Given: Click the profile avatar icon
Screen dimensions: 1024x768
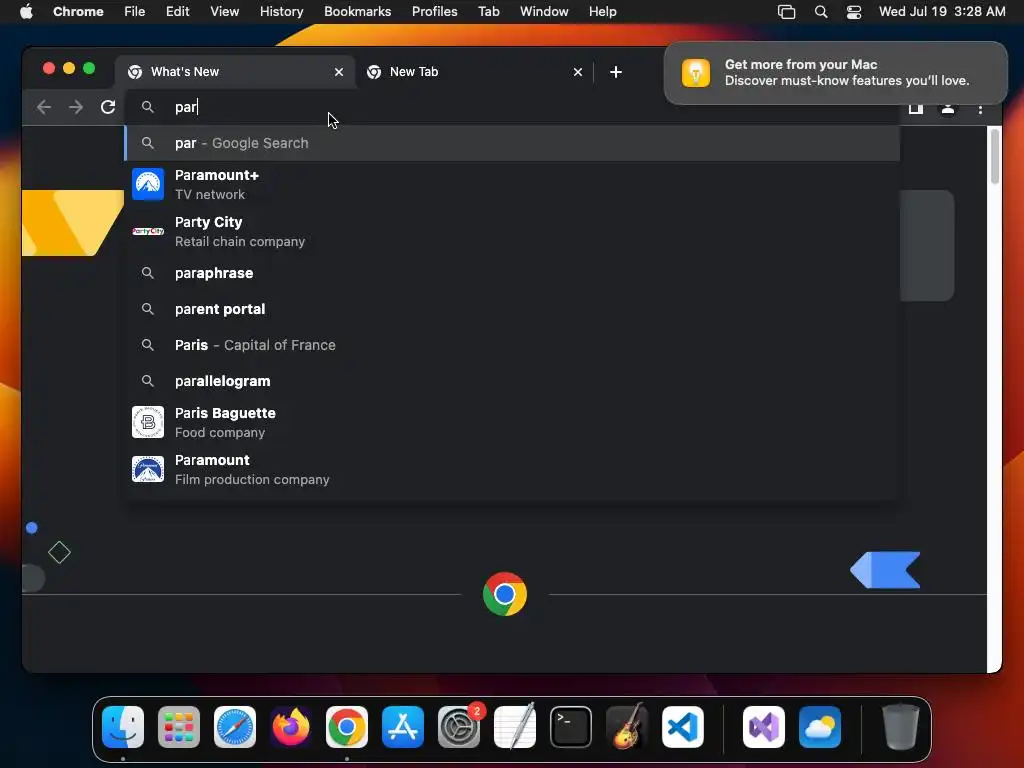Looking at the screenshot, I should 948,108.
